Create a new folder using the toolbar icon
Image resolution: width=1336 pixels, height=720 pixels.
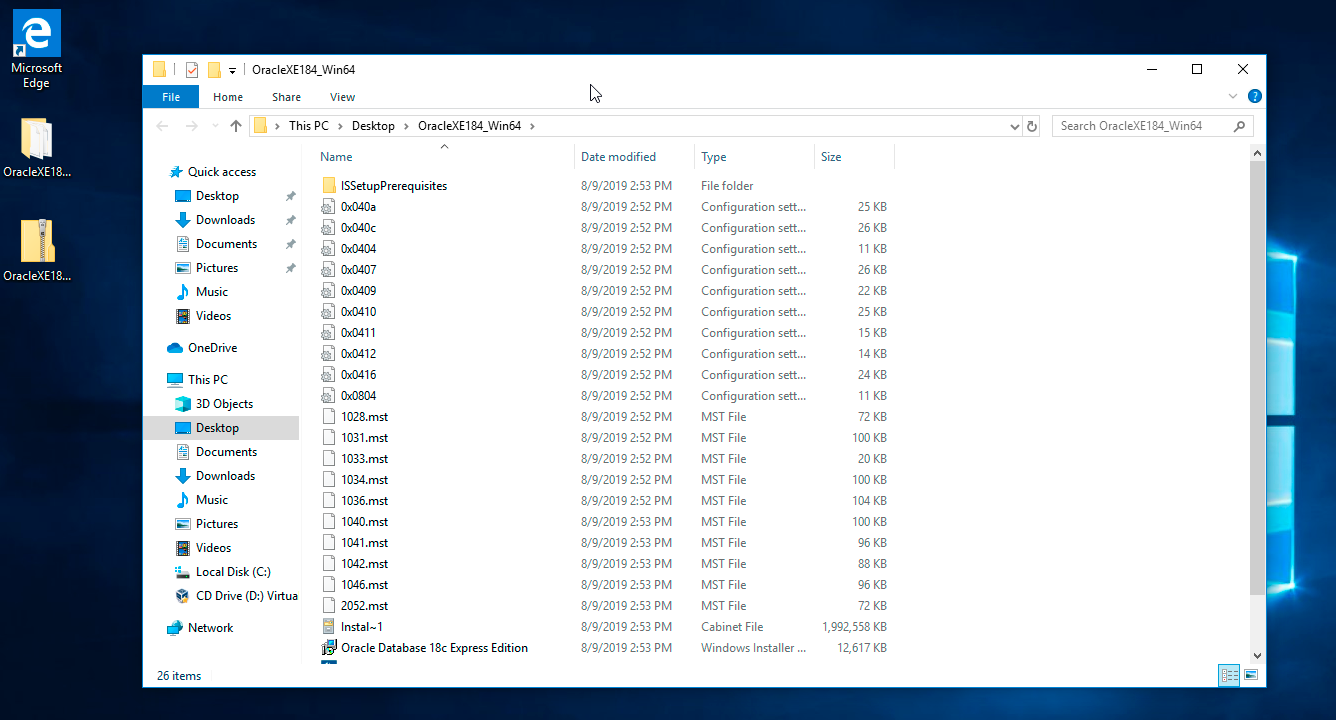point(214,69)
